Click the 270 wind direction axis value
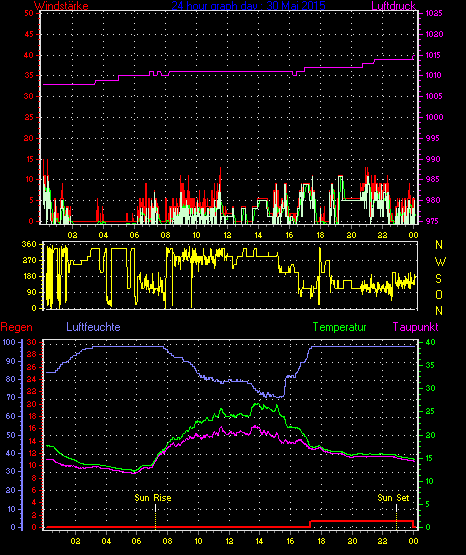The image size is (466, 555). pyautogui.click(x=29, y=261)
